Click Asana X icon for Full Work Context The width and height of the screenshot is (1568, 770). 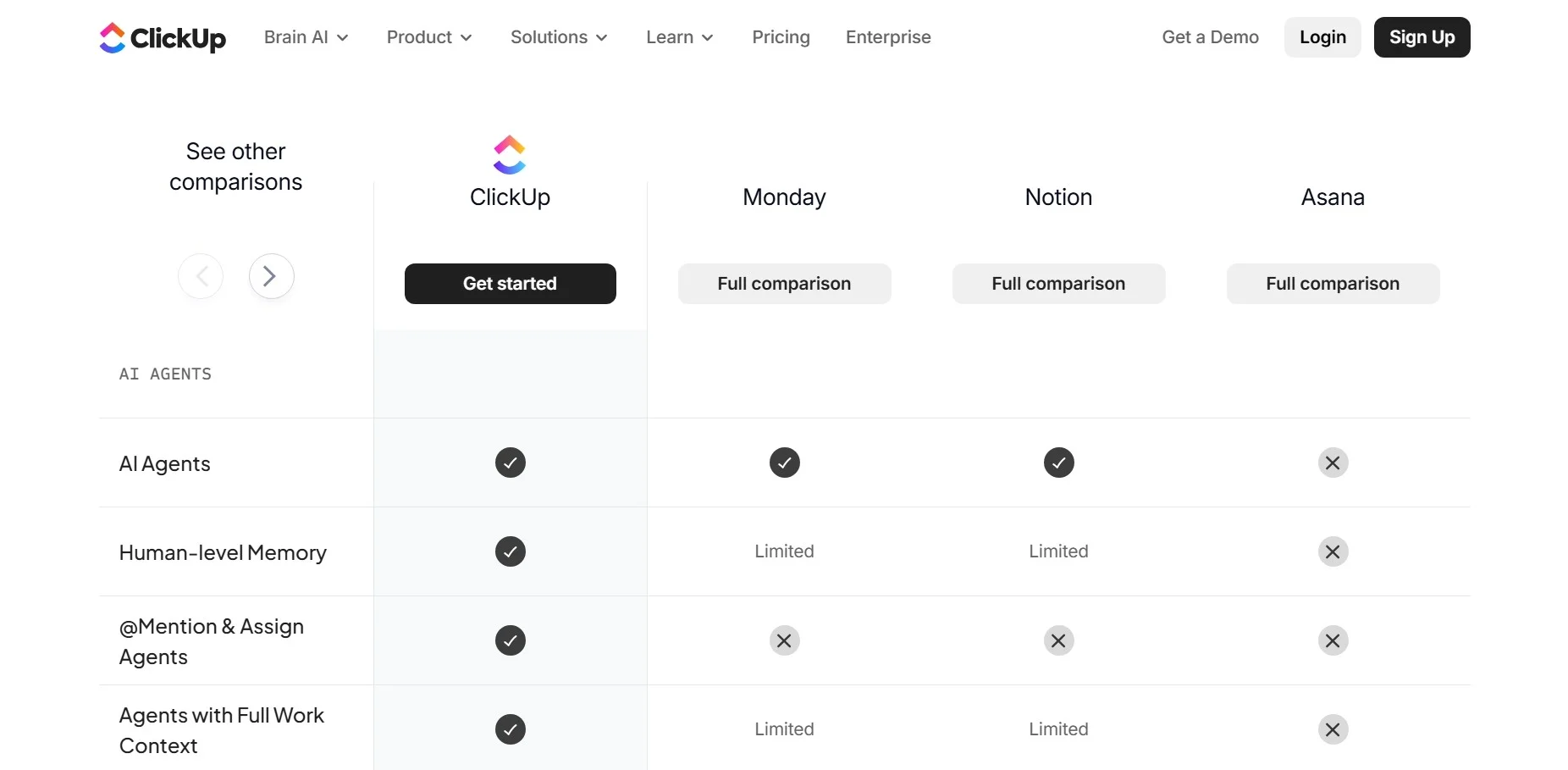click(1333, 729)
